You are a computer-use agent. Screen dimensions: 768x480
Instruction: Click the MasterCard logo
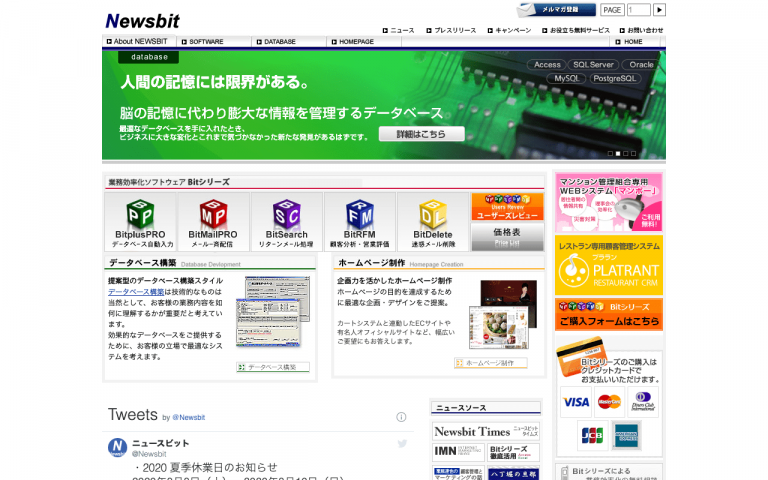(609, 402)
